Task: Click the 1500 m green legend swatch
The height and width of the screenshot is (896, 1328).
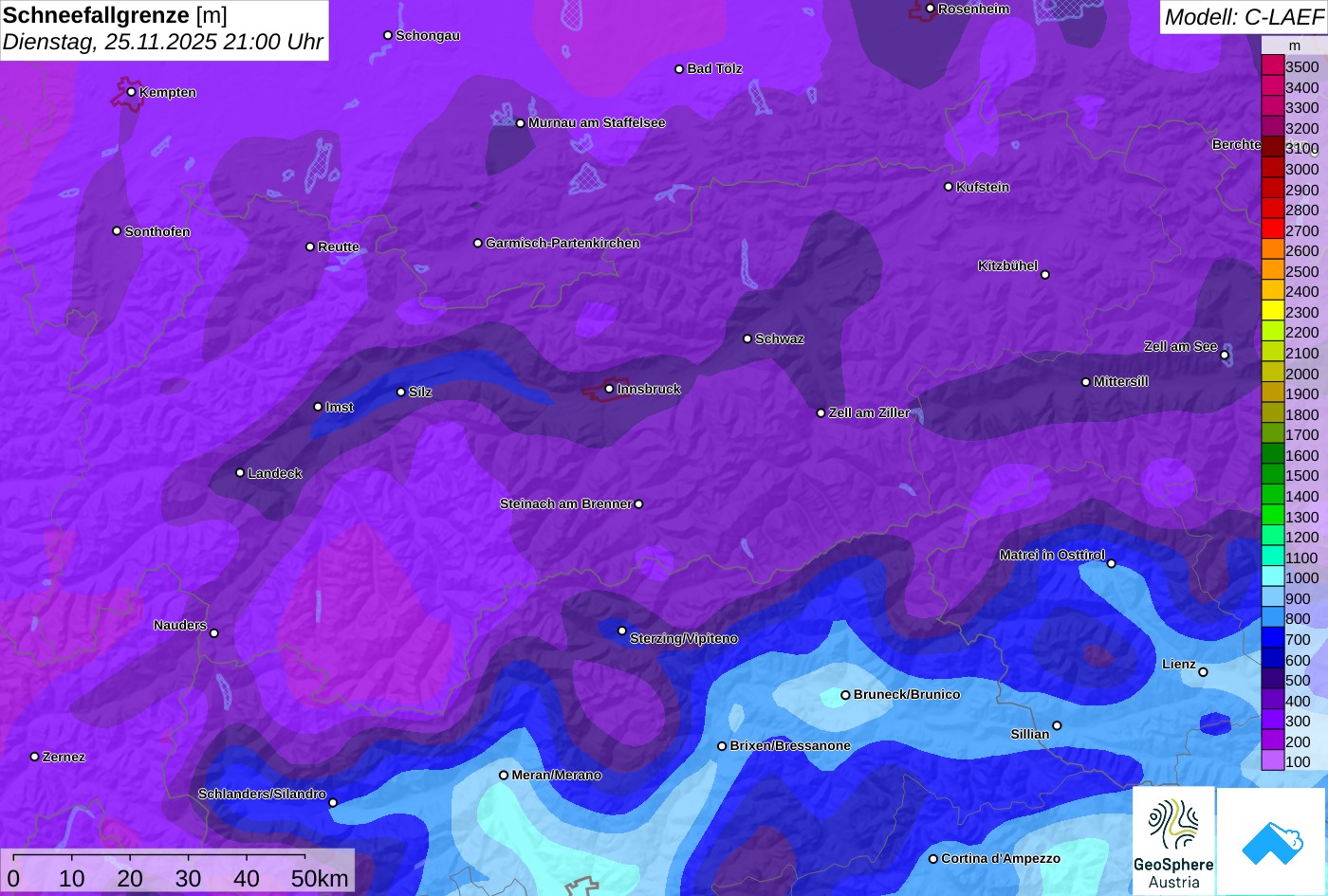Action: tap(1272, 475)
